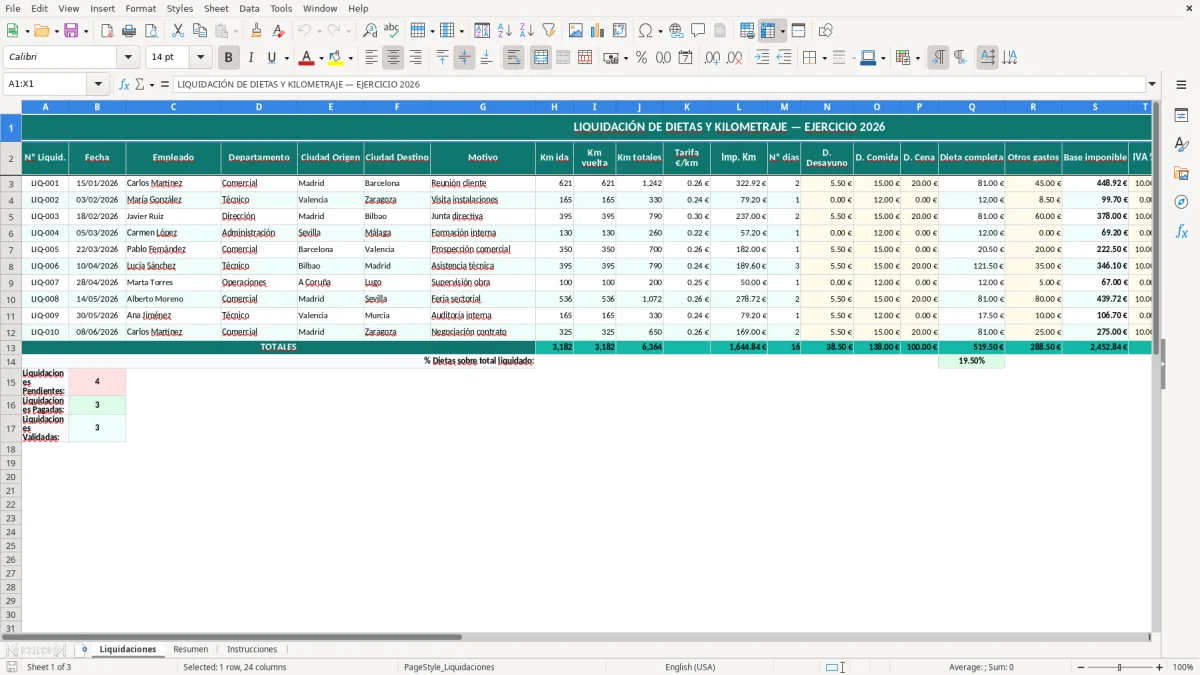Insert an image
Viewport: 1200px width, 675px height.
(x=576, y=31)
